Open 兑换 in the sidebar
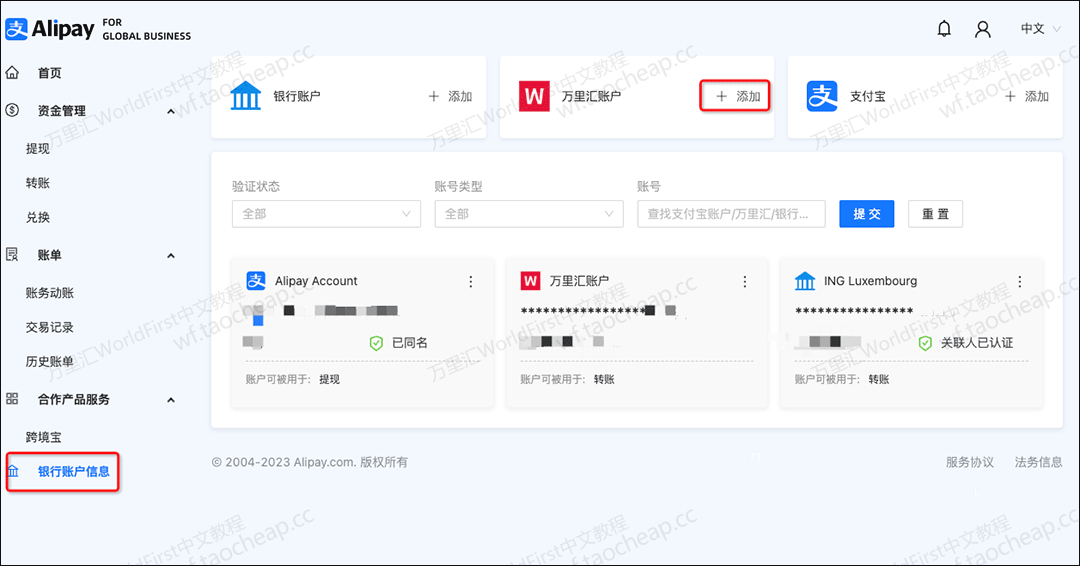The width and height of the screenshot is (1080, 566). tap(38, 218)
